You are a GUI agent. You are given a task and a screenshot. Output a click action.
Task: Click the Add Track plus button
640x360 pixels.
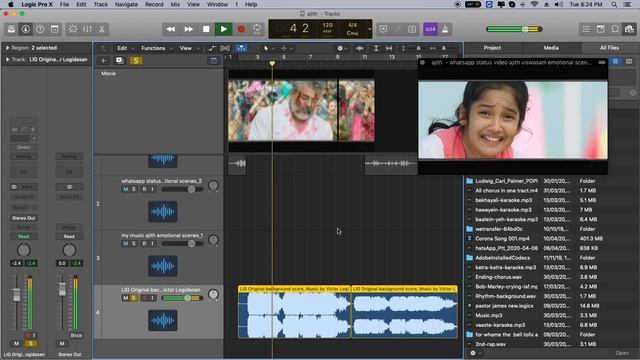click(103, 60)
